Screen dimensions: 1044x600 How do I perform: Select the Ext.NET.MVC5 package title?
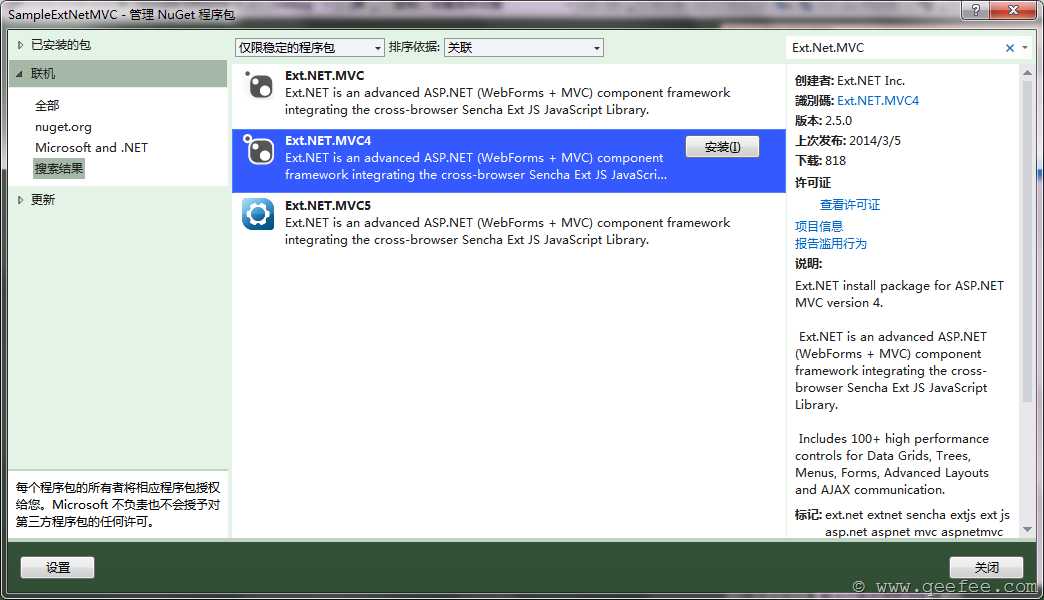[x=328, y=205]
